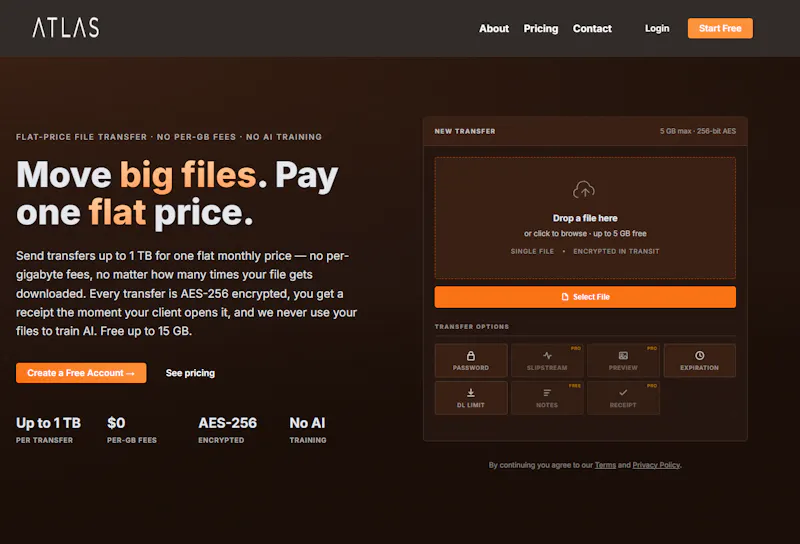Click the TRANSFER OPTIONS label
Screen dimensions: 800x544
pos(472,327)
